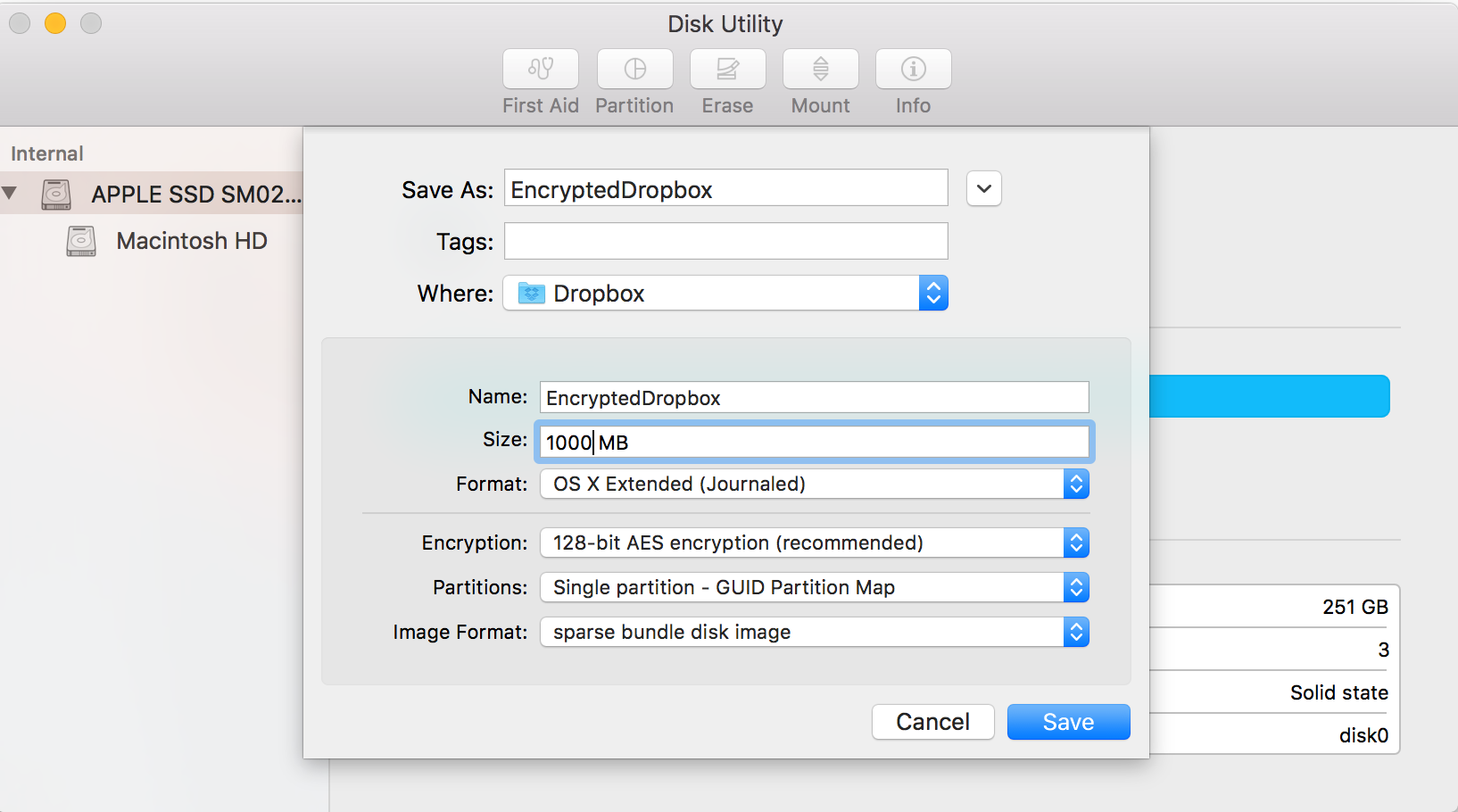Viewport: 1458px width, 812px height.
Task: Click the Partition toolbar icon
Action: (x=634, y=69)
